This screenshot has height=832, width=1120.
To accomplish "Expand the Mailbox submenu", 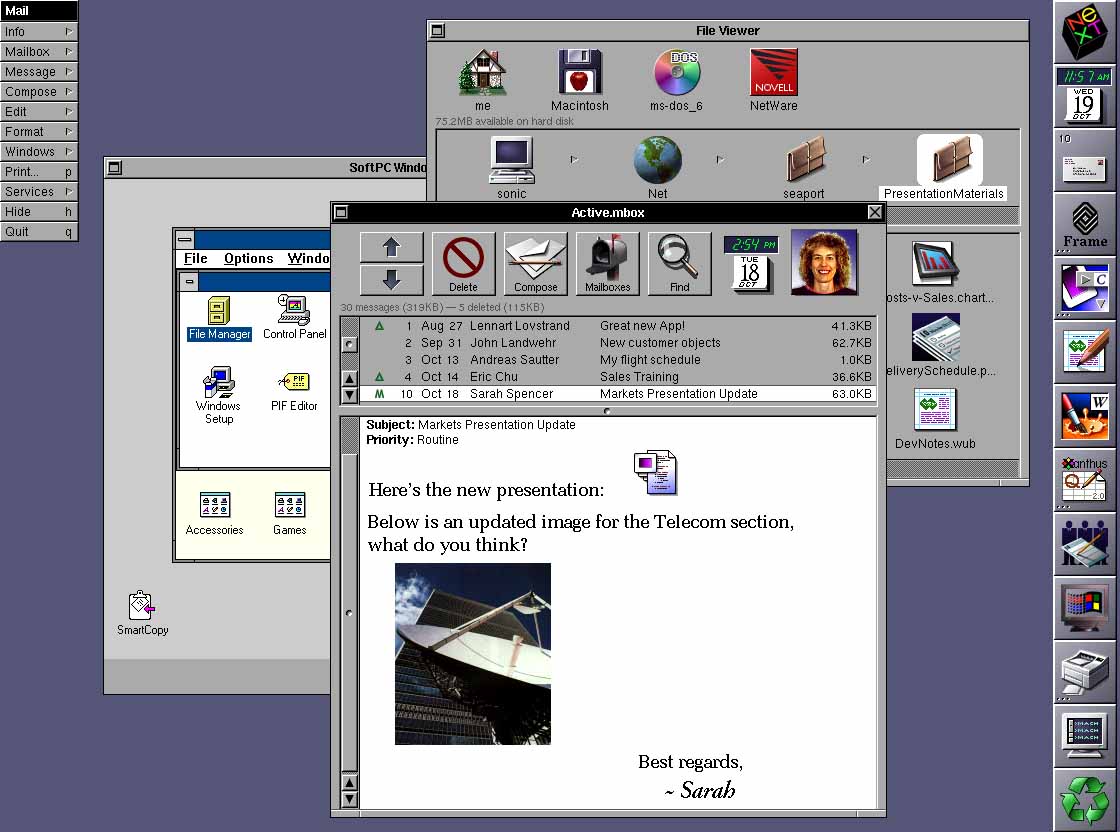I will coord(38,52).
